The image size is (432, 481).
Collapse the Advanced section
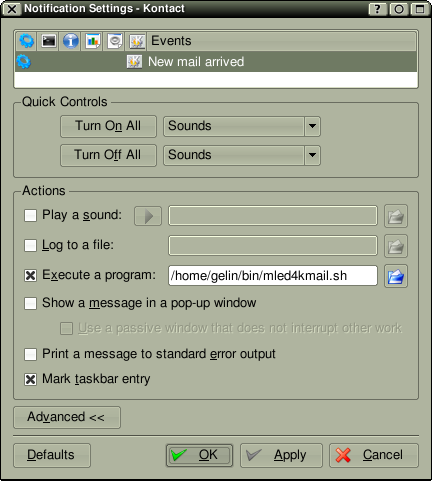click(67, 417)
